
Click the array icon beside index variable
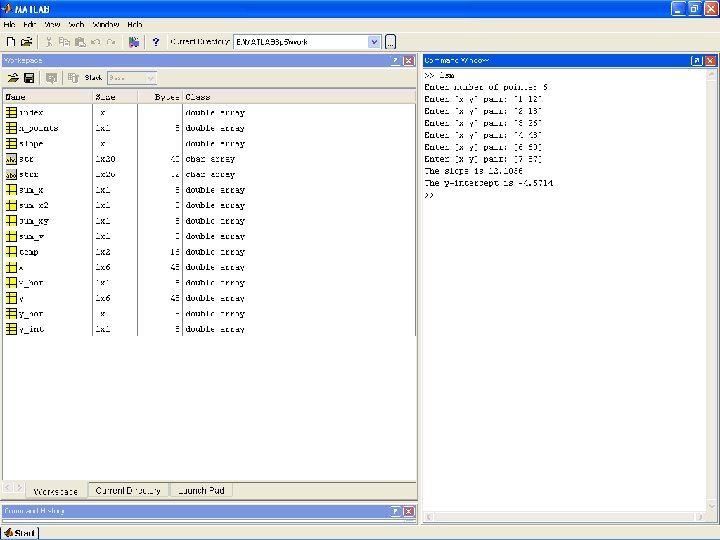[x=11, y=112]
